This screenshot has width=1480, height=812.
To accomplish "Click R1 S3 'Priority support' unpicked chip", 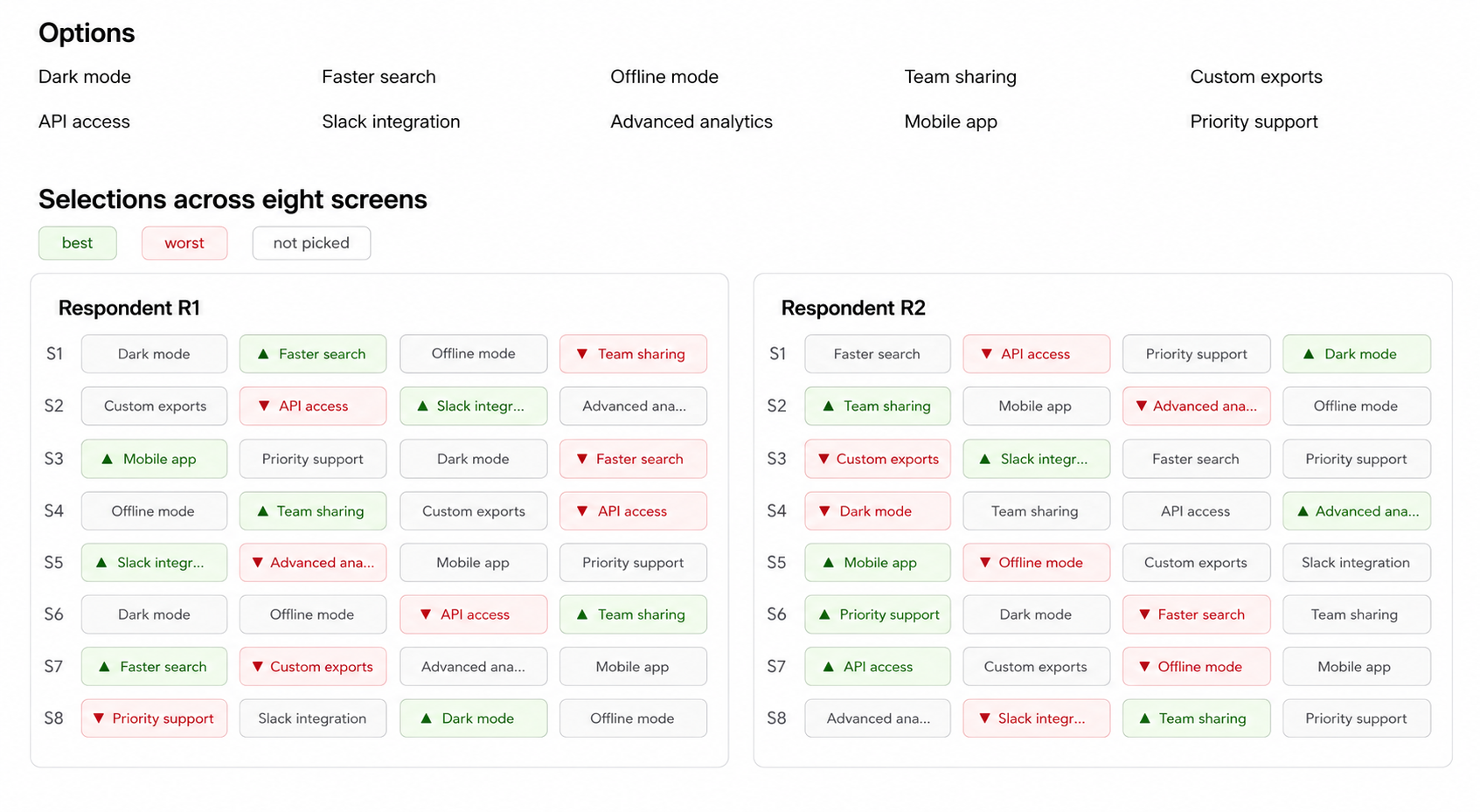I will click(x=313, y=459).
